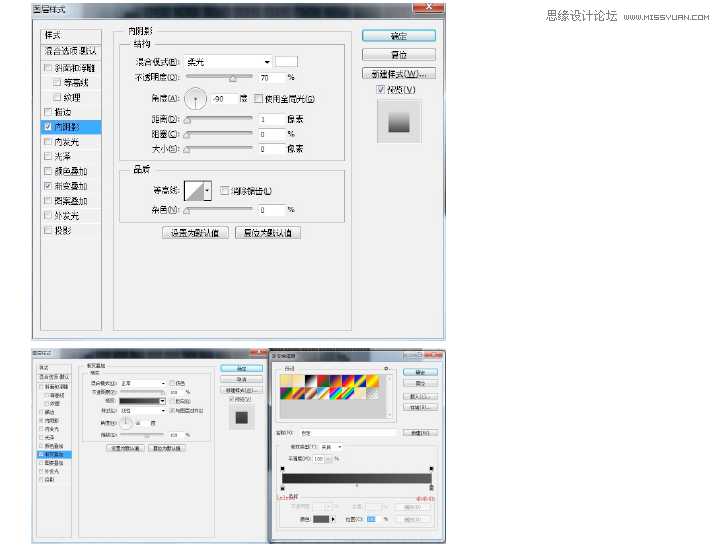Toggle the 预览 (Preview) checkbox in large dialog
Image resolution: width=720 pixels, height=549 pixels.
381,90
